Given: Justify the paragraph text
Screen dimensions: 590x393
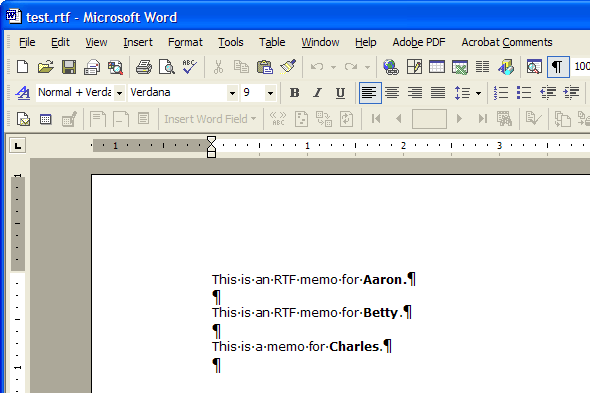Looking at the screenshot, I should pos(438,93).
